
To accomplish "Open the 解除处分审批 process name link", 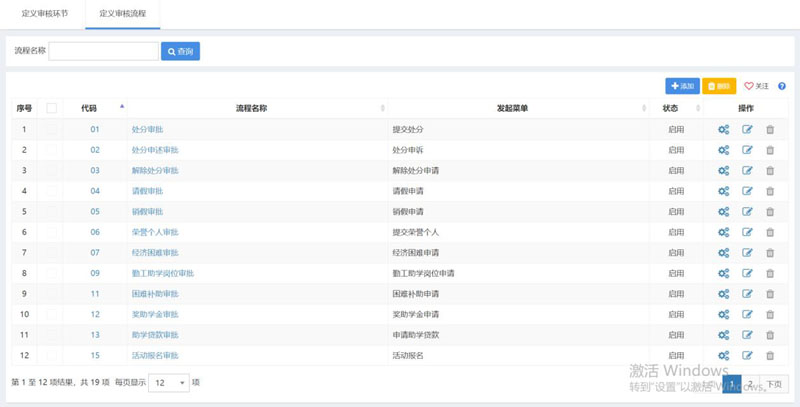I will [x=155, y=170].
